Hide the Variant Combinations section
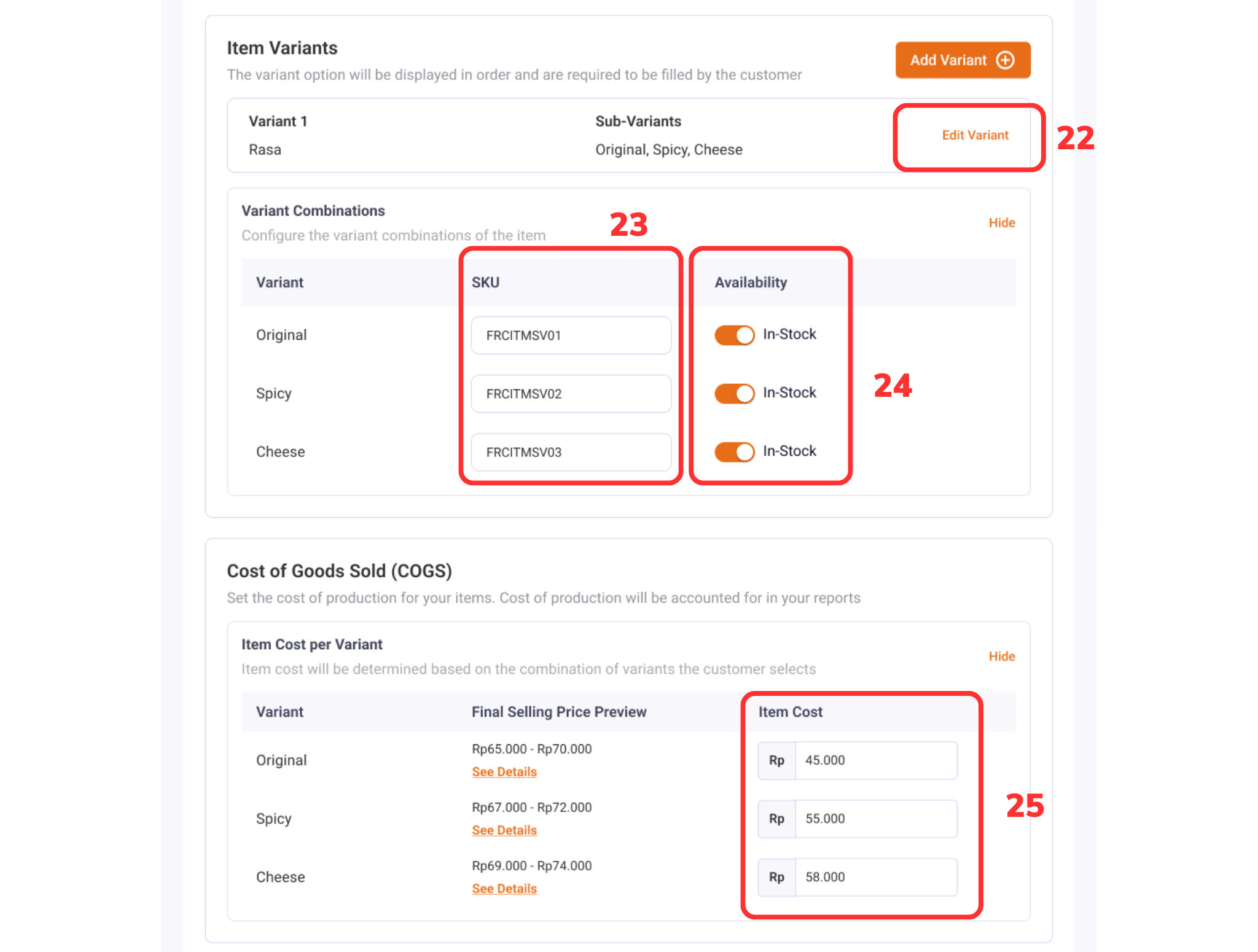 pos(1001,222)
